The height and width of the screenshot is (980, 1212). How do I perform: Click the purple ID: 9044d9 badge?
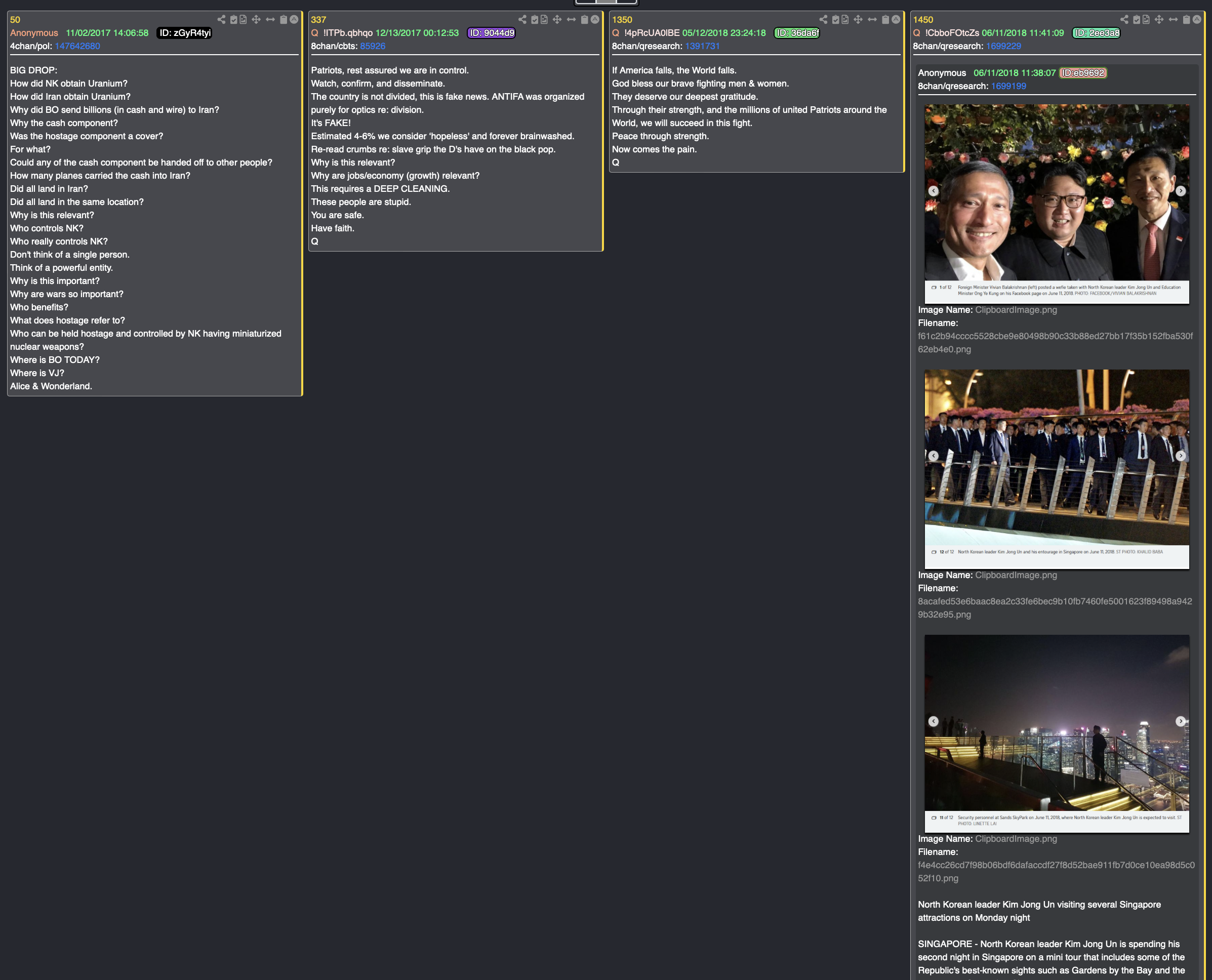(492, 33)
